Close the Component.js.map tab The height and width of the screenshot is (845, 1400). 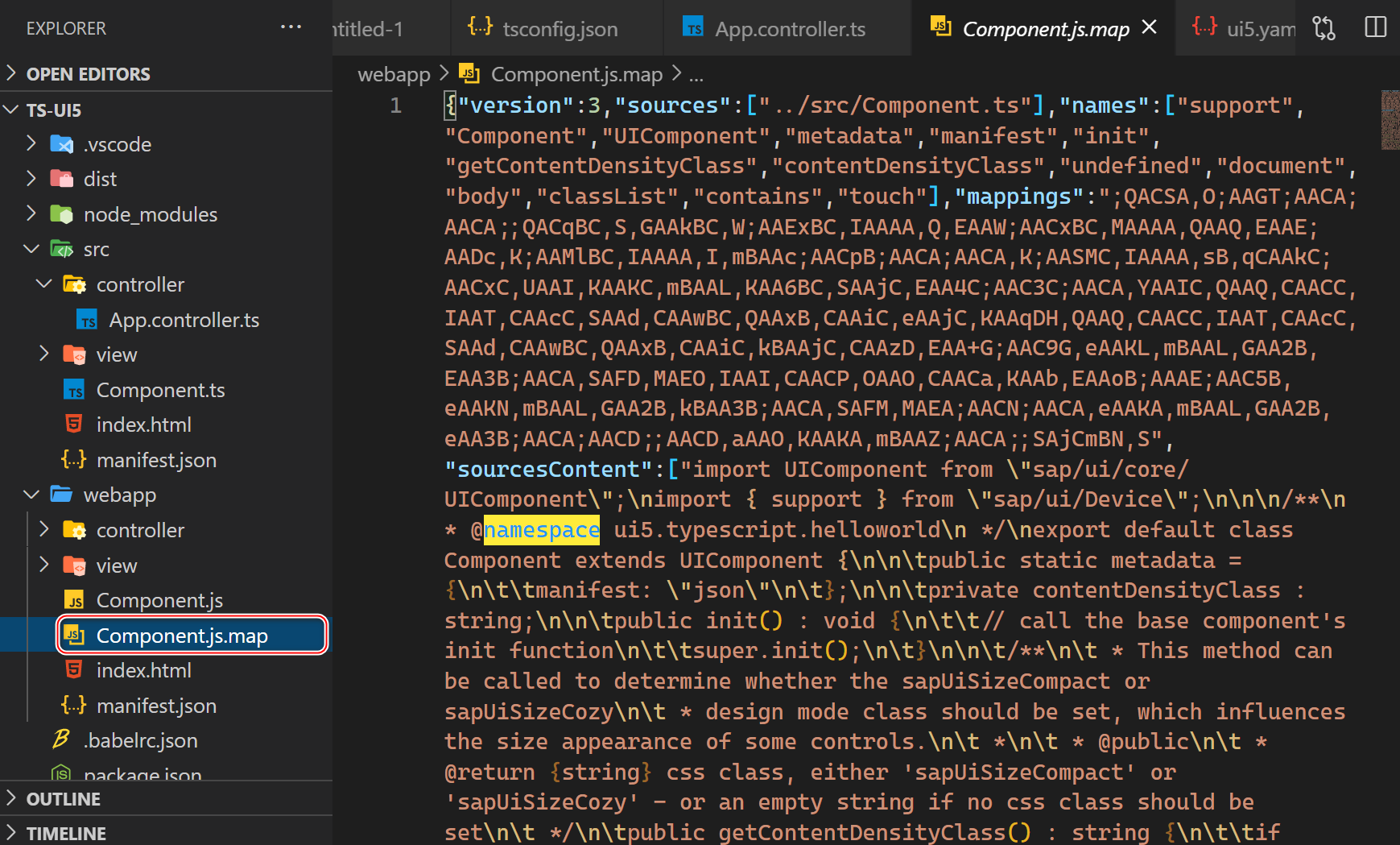1150,27
